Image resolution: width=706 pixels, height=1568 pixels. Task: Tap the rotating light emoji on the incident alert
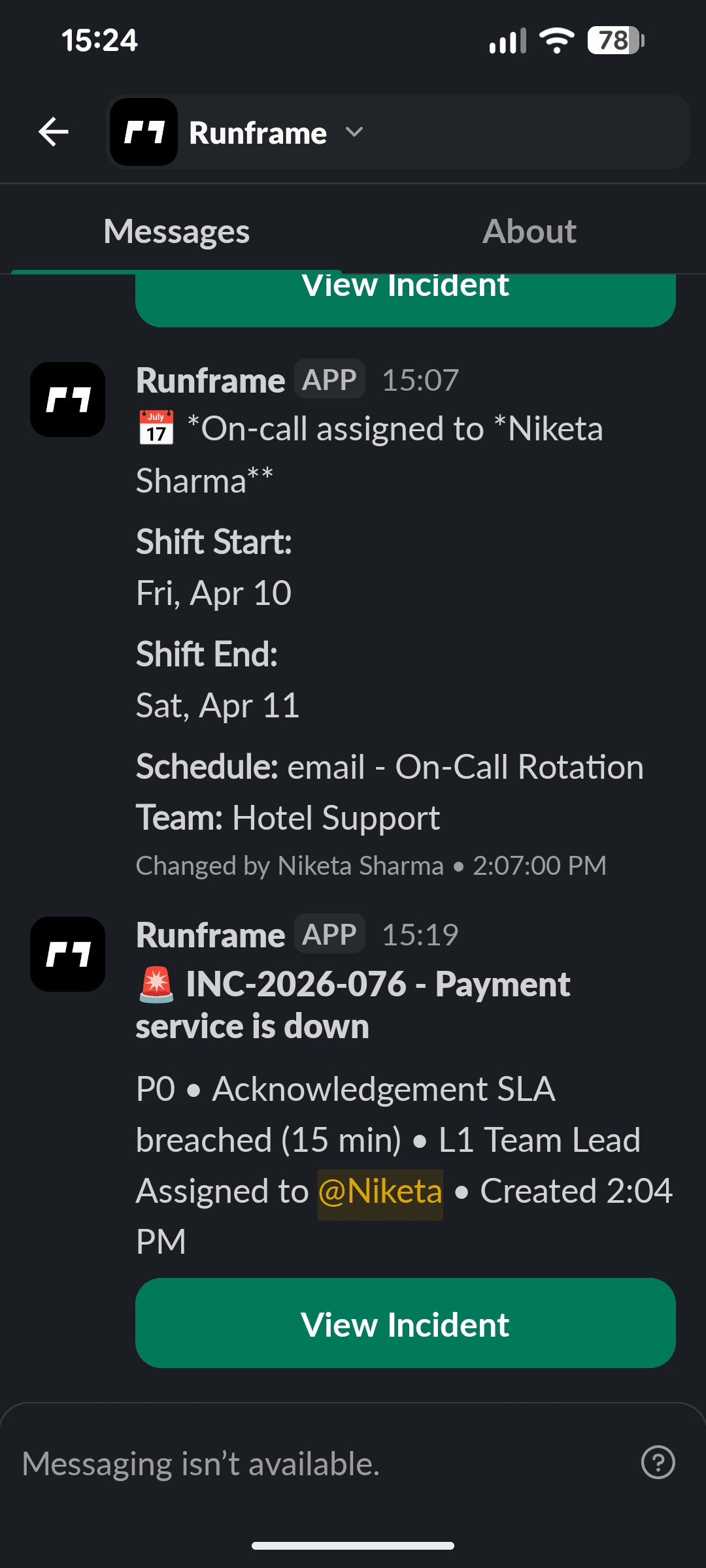pyautogui.click(x=155, y=985)
